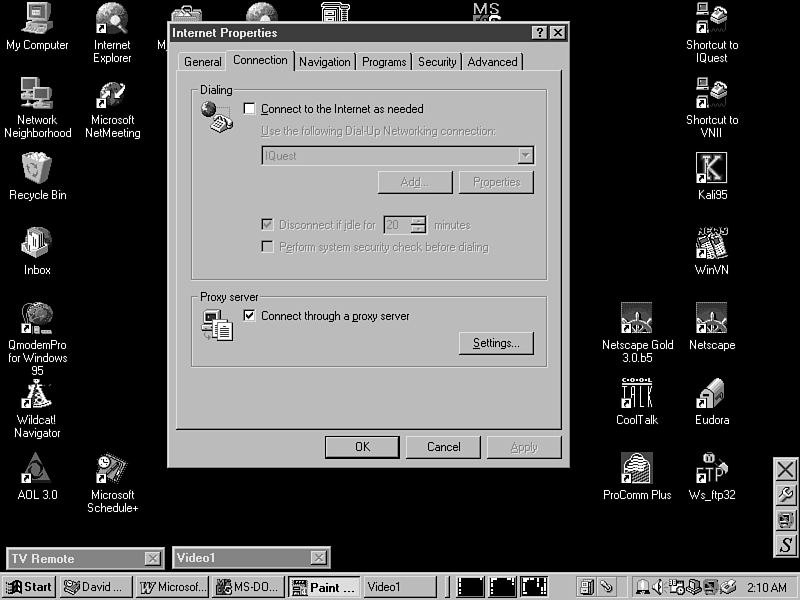This screenshot has height=600, width=800.
Task: Increase the idle minutes spinner
Action: coord(418,221)
